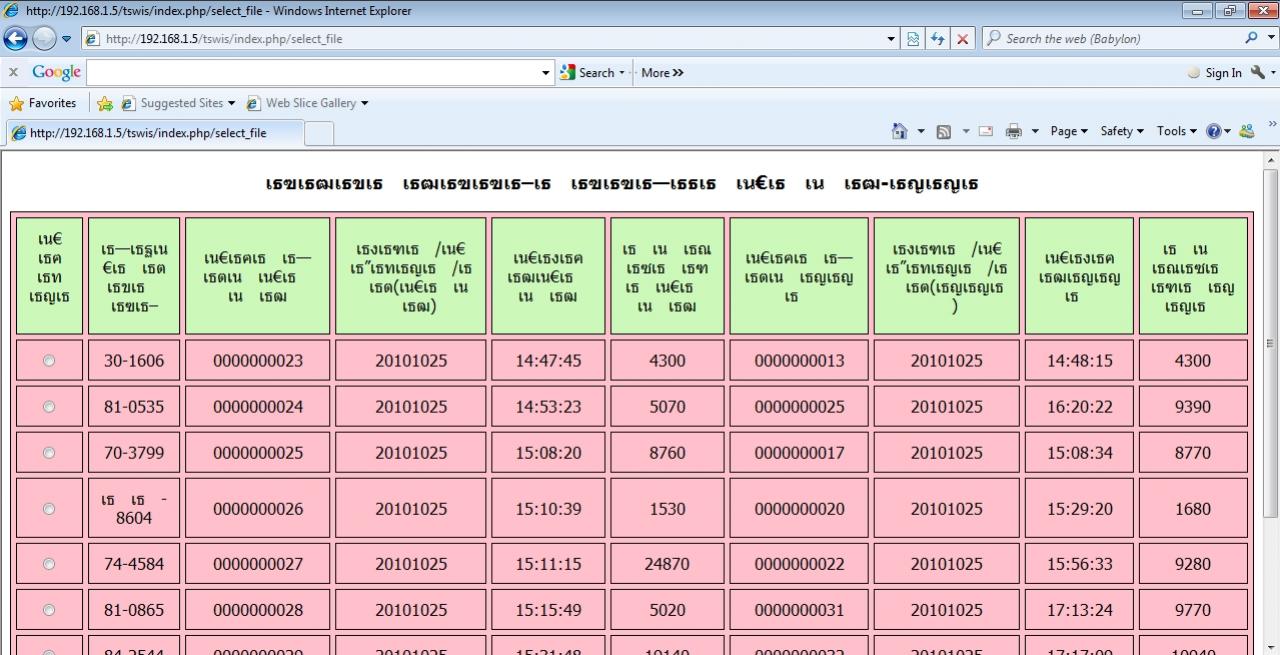Click the cell showing 0000000031
Viewport: 1280px width, 655px height.
(799, 610)
